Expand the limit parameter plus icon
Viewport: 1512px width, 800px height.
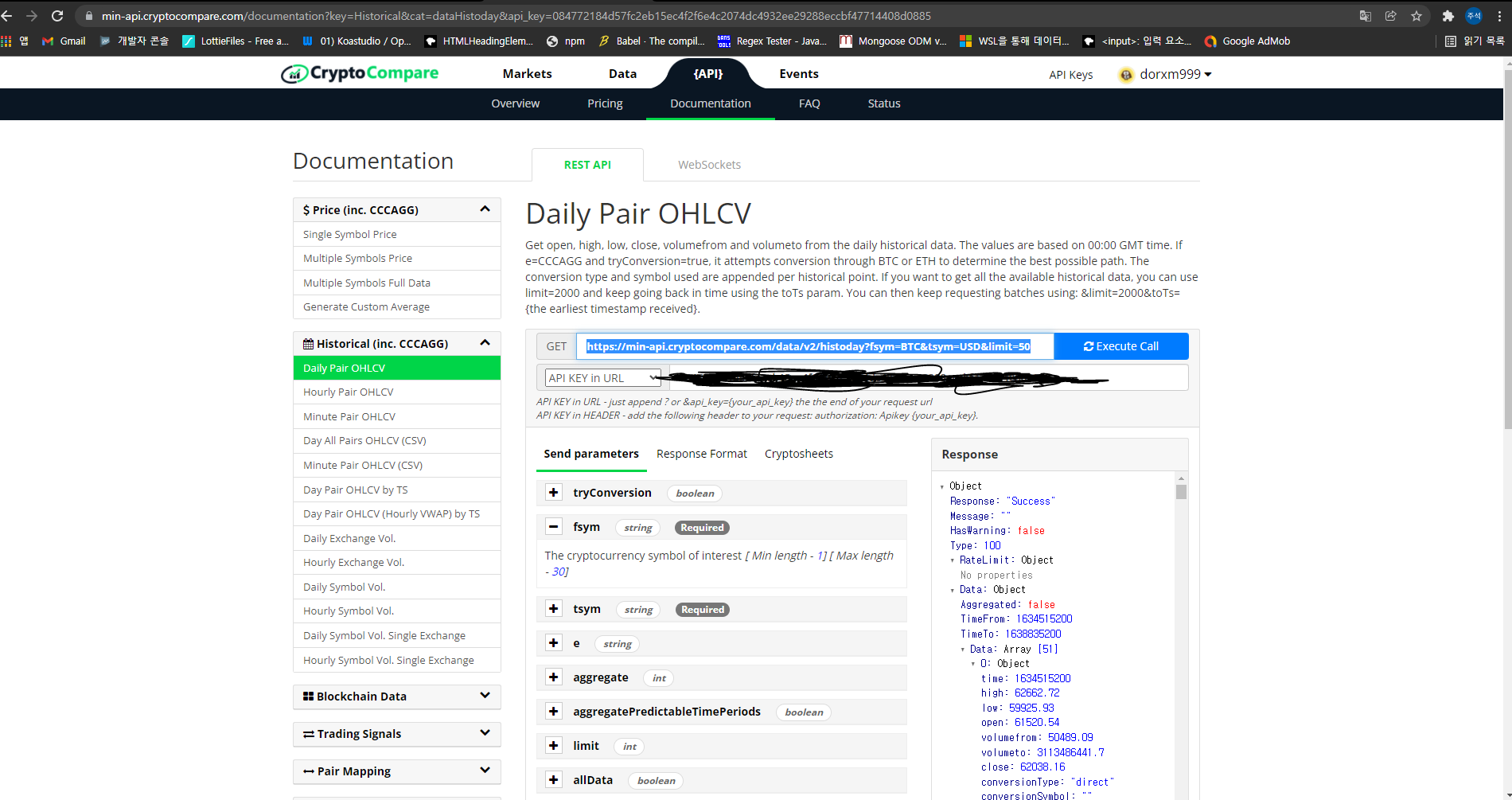pyautogui.click(x=554, y=746)
